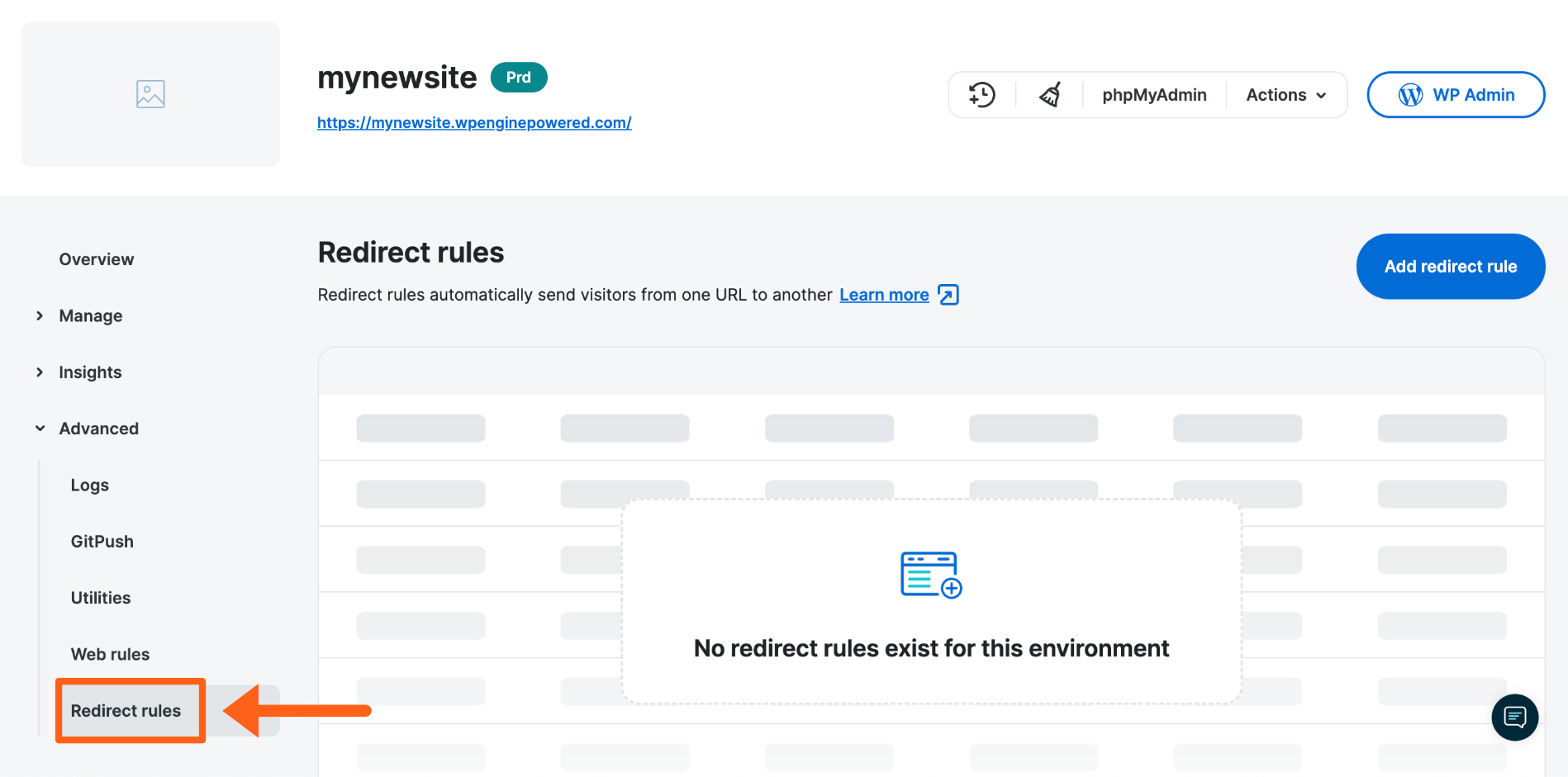Click the WordPress logo icon
This screenshot has height=777, width=1568.
[x=1410, y=95]
